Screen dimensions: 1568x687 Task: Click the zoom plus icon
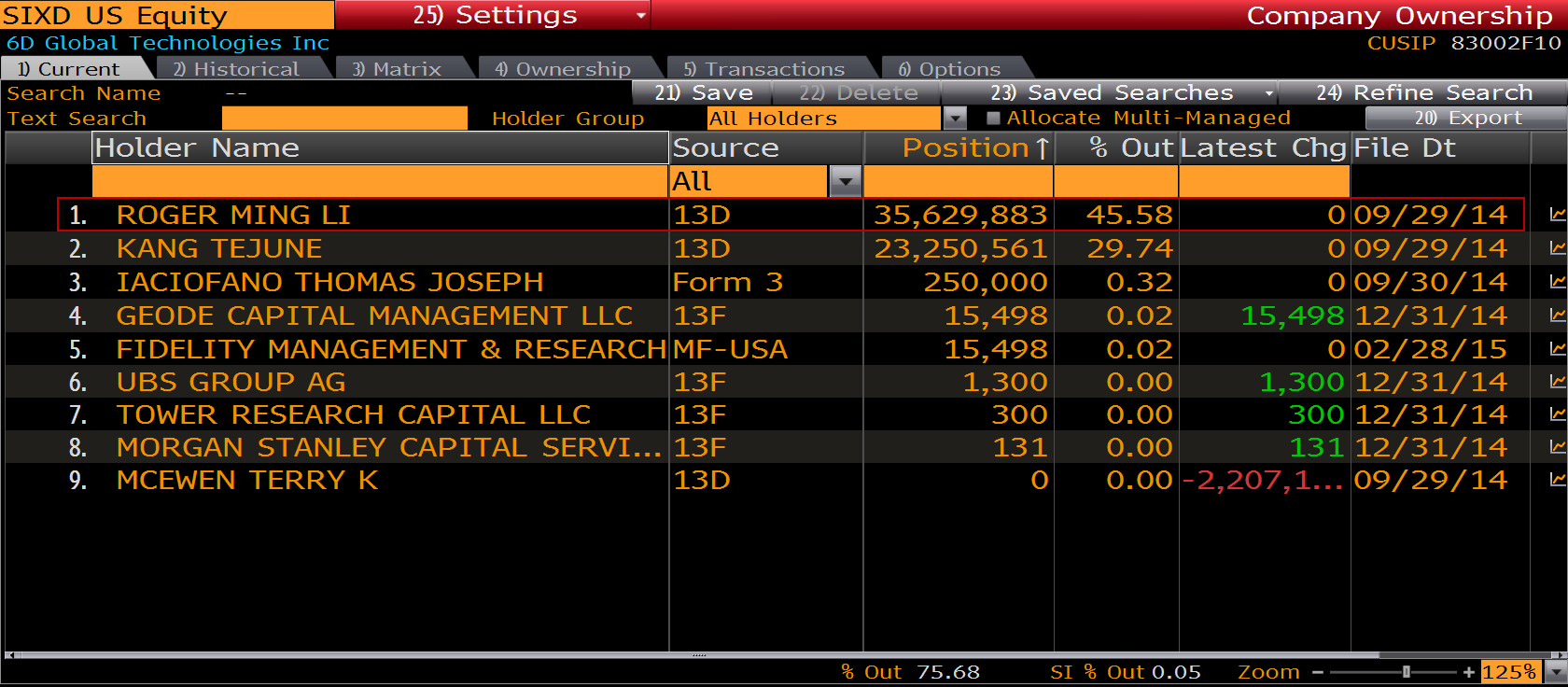coord(1469,672)
